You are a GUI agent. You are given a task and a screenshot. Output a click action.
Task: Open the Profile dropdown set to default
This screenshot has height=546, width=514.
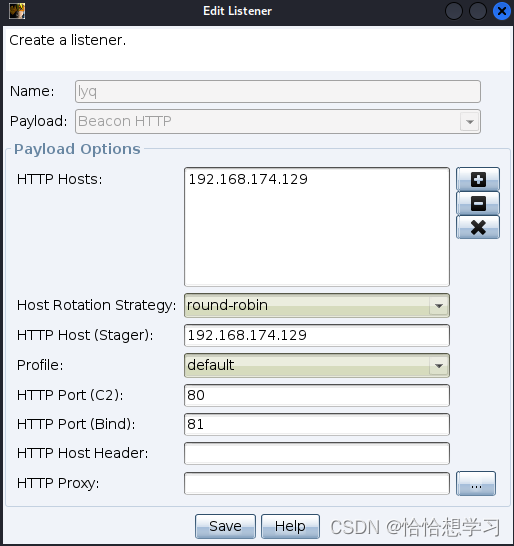pos(317,365)
